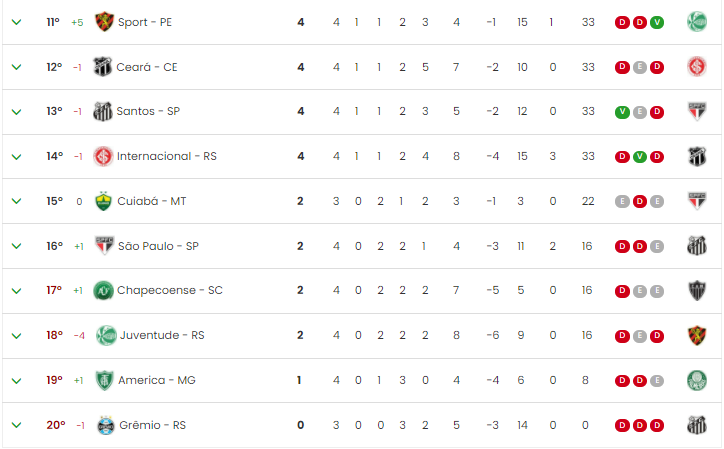The image size is (724, 449).
Task: Open the Juventude - RS team link
Action: pos(162,335)
